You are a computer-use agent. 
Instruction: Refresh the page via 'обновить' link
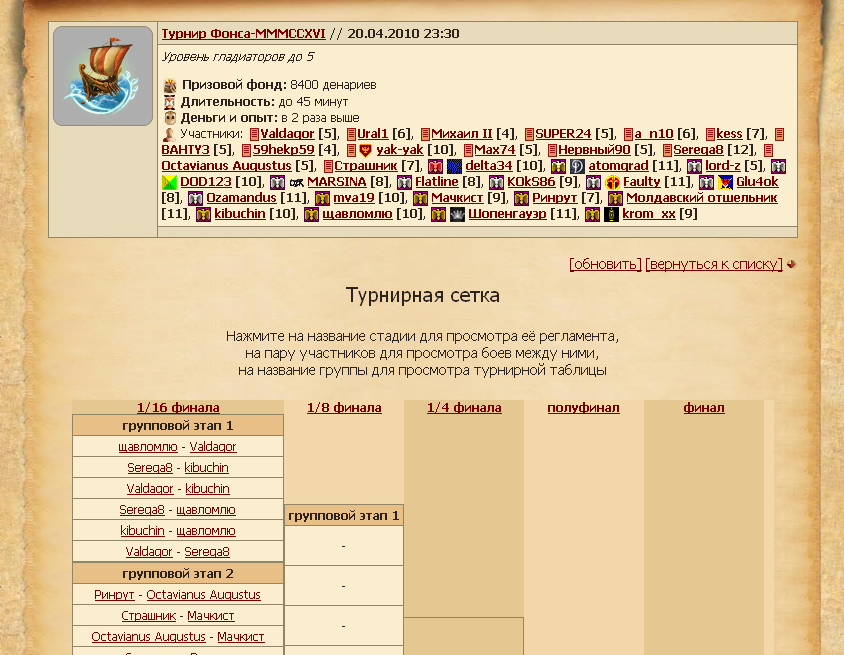(605, 264)
